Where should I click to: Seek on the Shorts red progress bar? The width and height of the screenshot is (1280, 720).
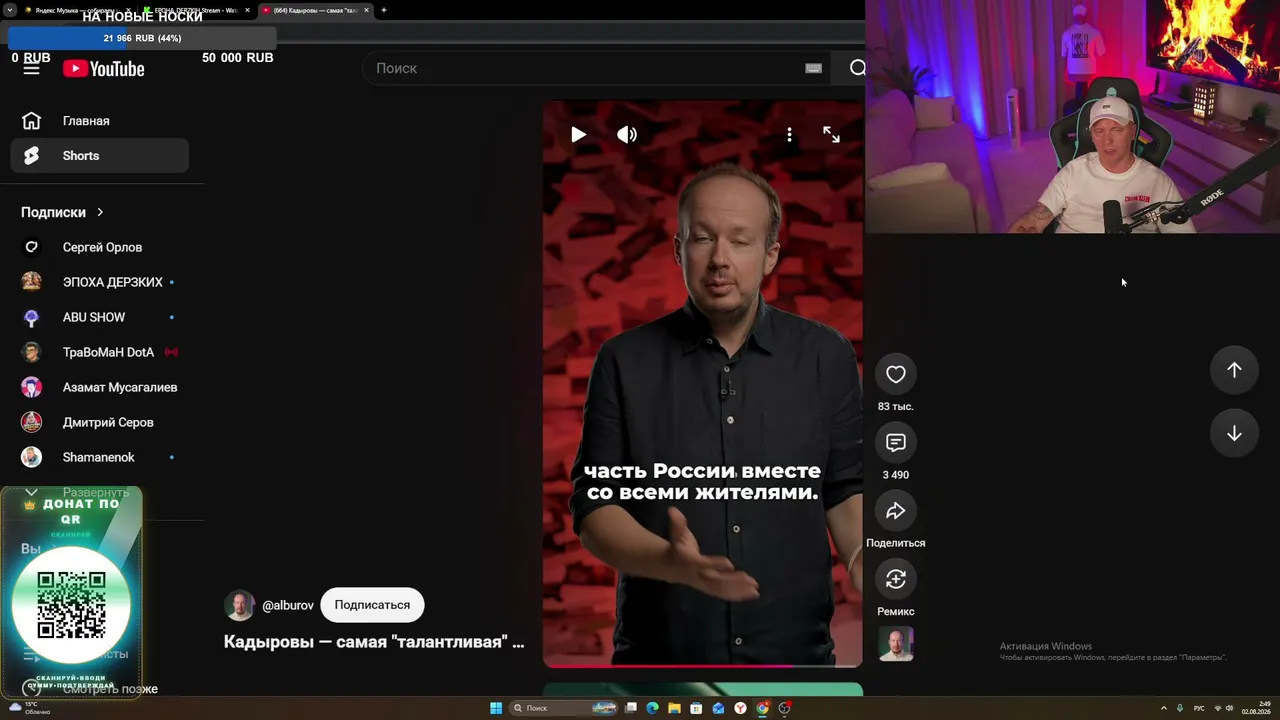(702, 665)
